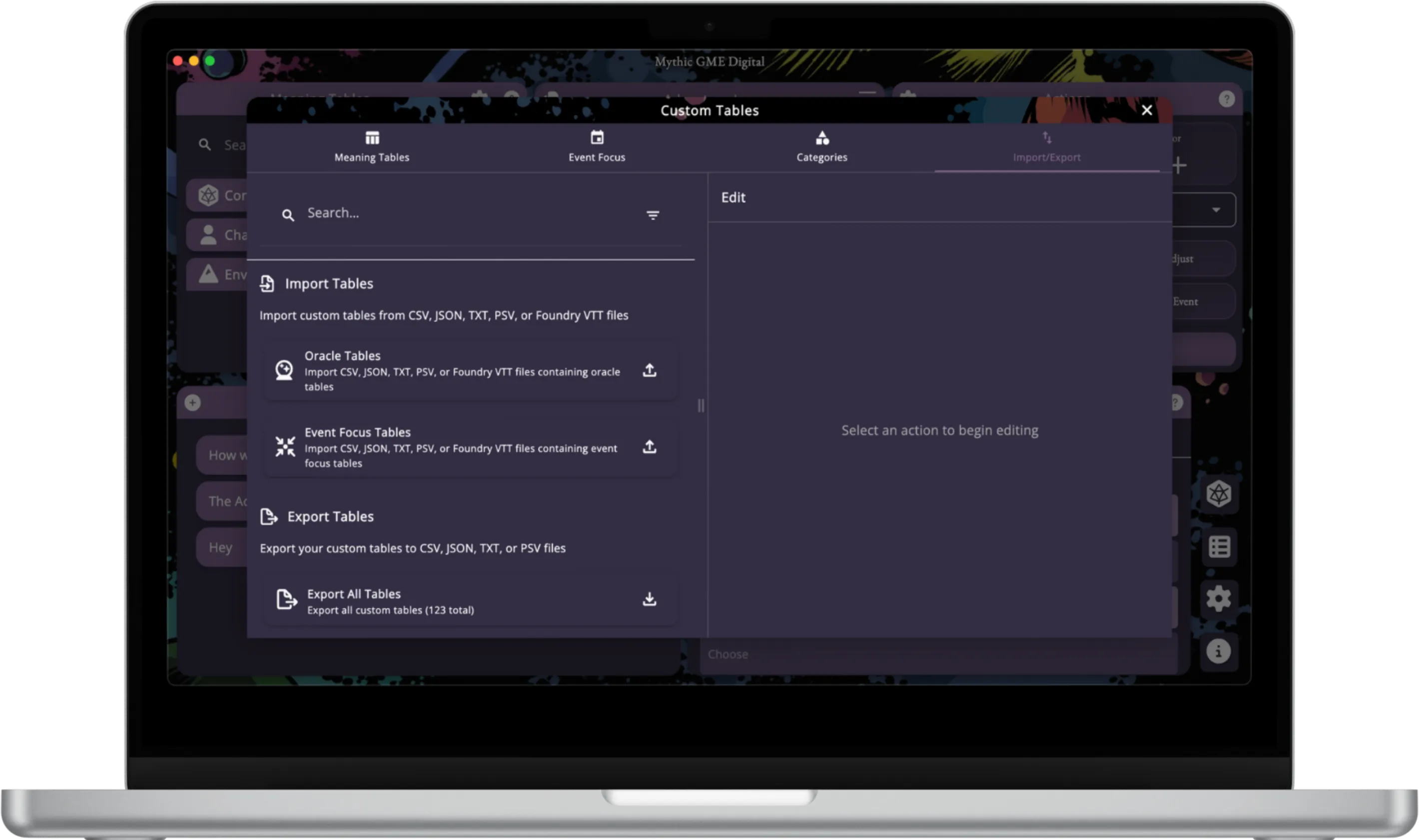Viewport: 1419px width, 840px height.
Task: Click the magnifier icon in dialog search
Action: pos(288,215)
